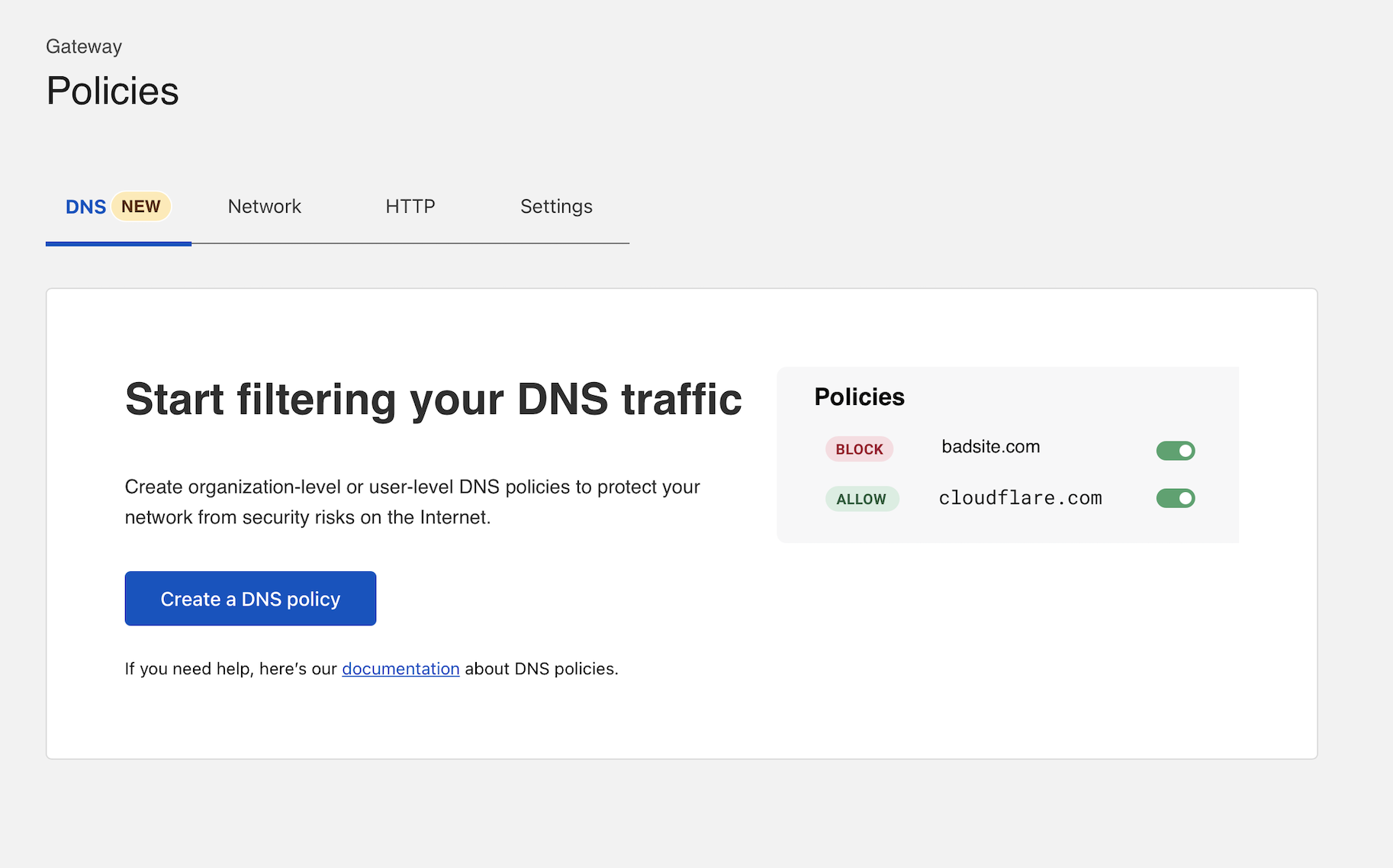This screenshot has width=1393, height=868.
Task: Select the cloudflare.com policy entry
Action: (1020, 498)
